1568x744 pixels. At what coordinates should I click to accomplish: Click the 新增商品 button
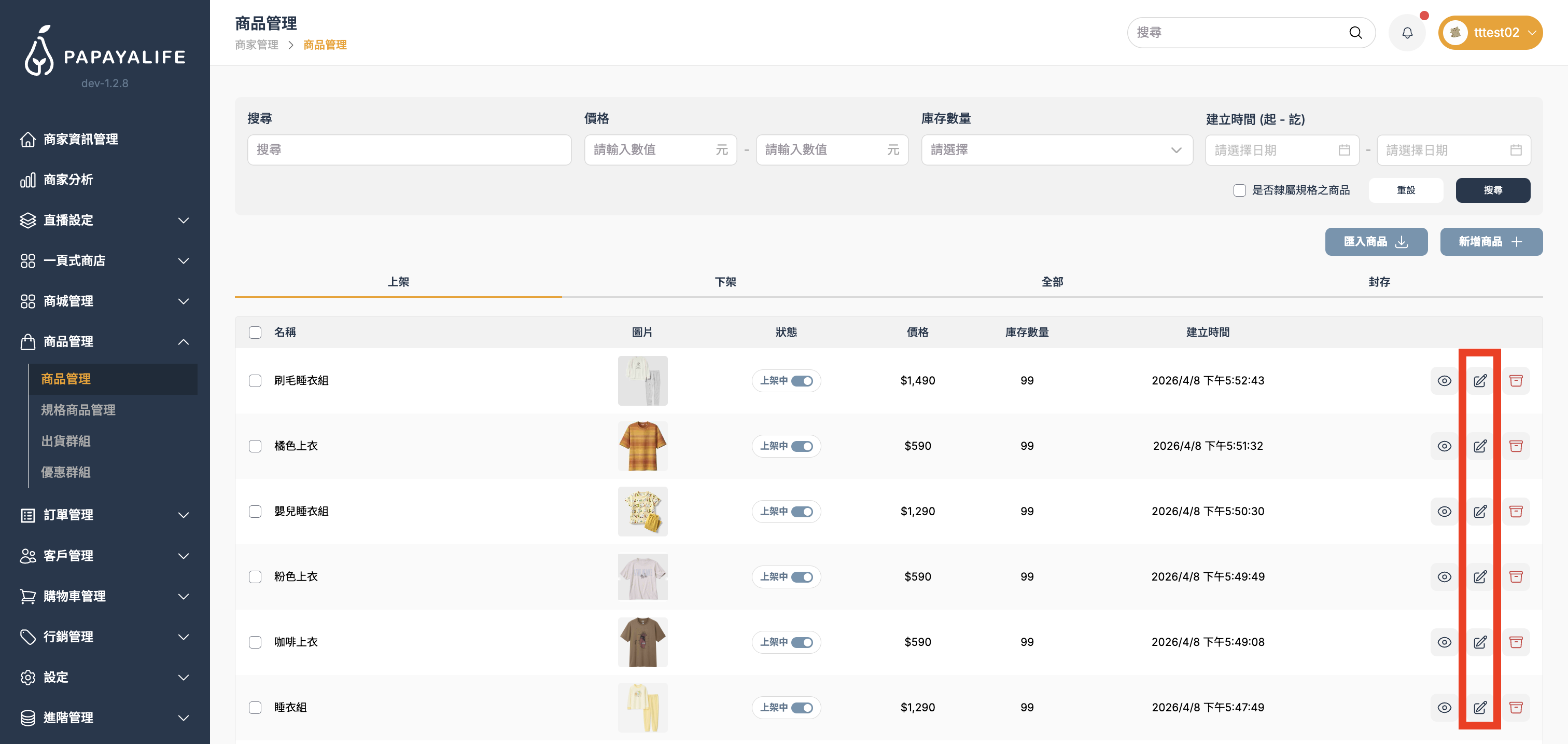(1491, 242)
